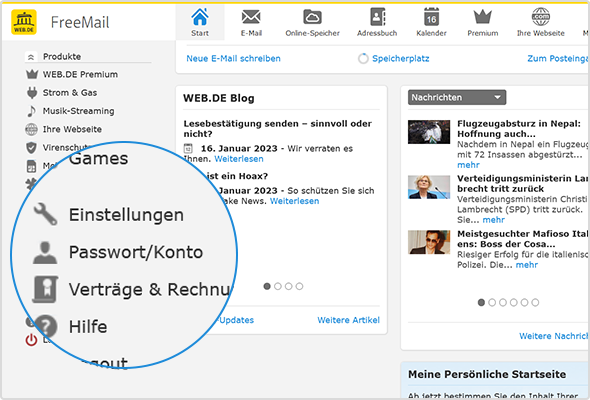The width and height of the screenshot is (590, 400).
Task: Click headline 'Lesebestätigung senden – sinnvoll oder nicht?'
Action: 278,129
